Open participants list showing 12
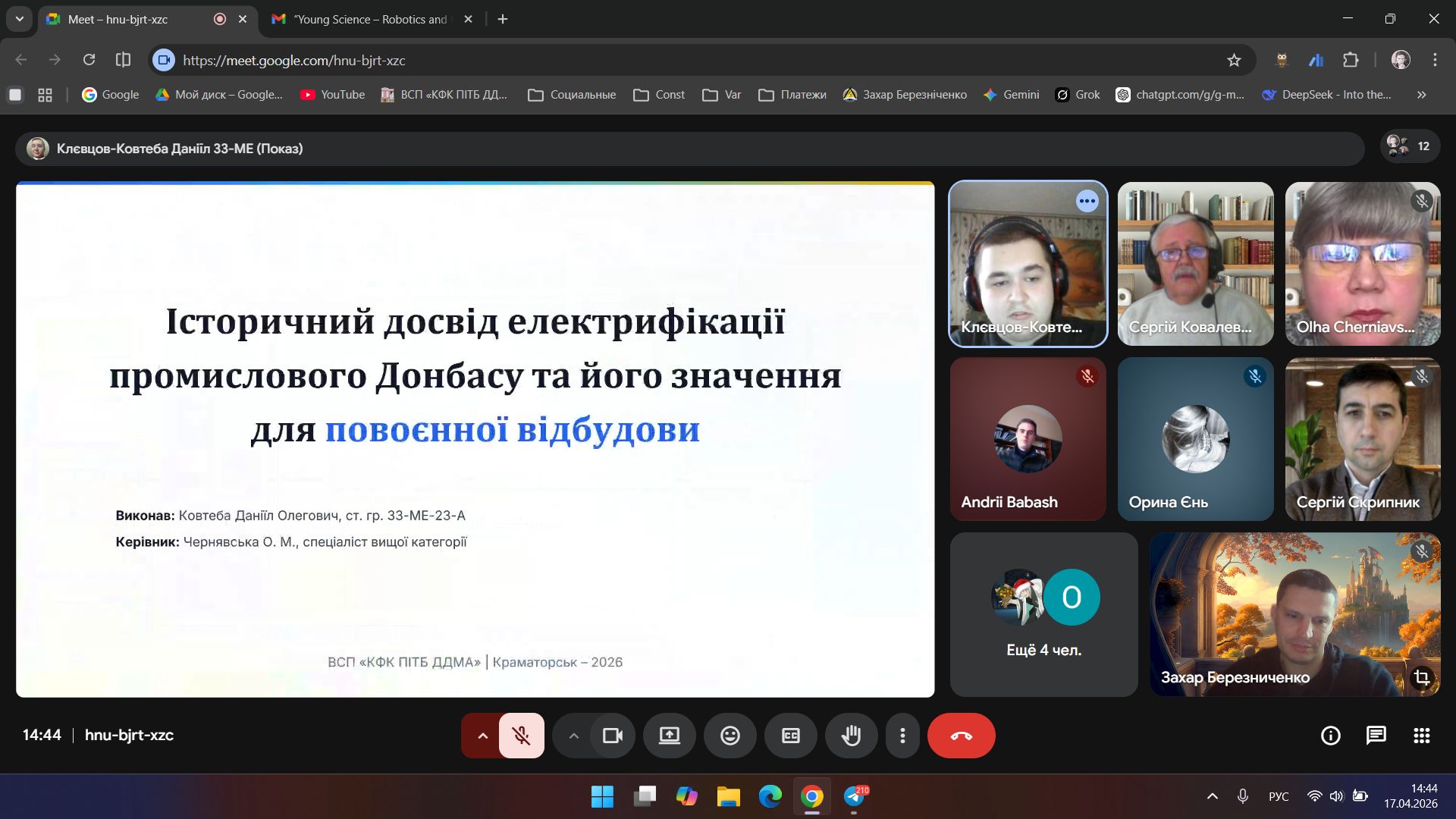1456x819 pixels. [x=1409, y=146]
